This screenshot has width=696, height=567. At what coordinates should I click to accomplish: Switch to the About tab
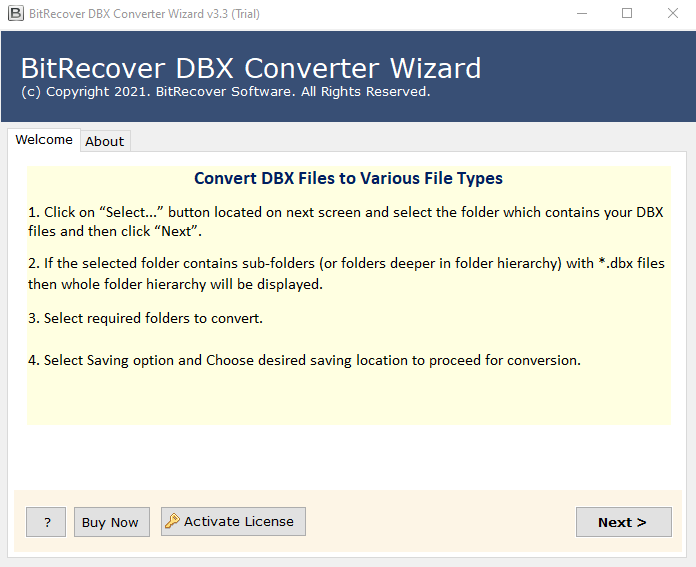[105, 141]
